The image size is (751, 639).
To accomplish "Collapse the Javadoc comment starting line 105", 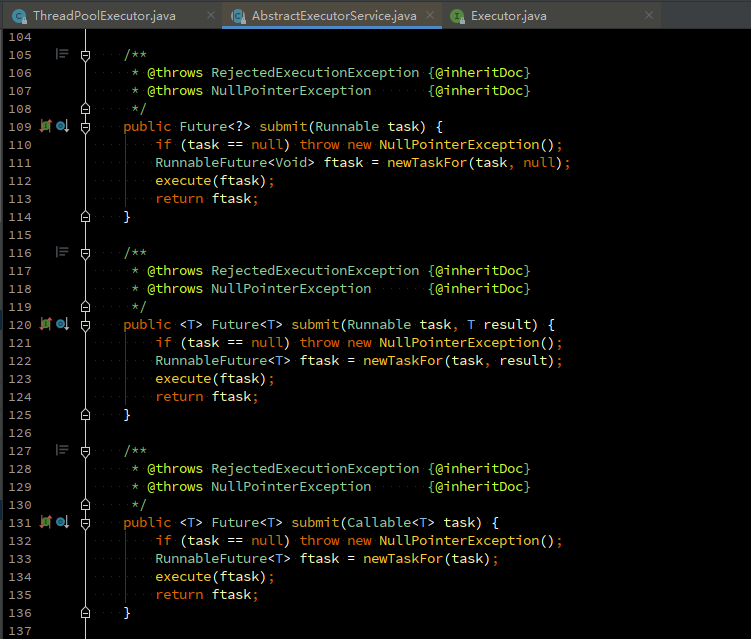I will pyautogui.click(x=85, y=56).
